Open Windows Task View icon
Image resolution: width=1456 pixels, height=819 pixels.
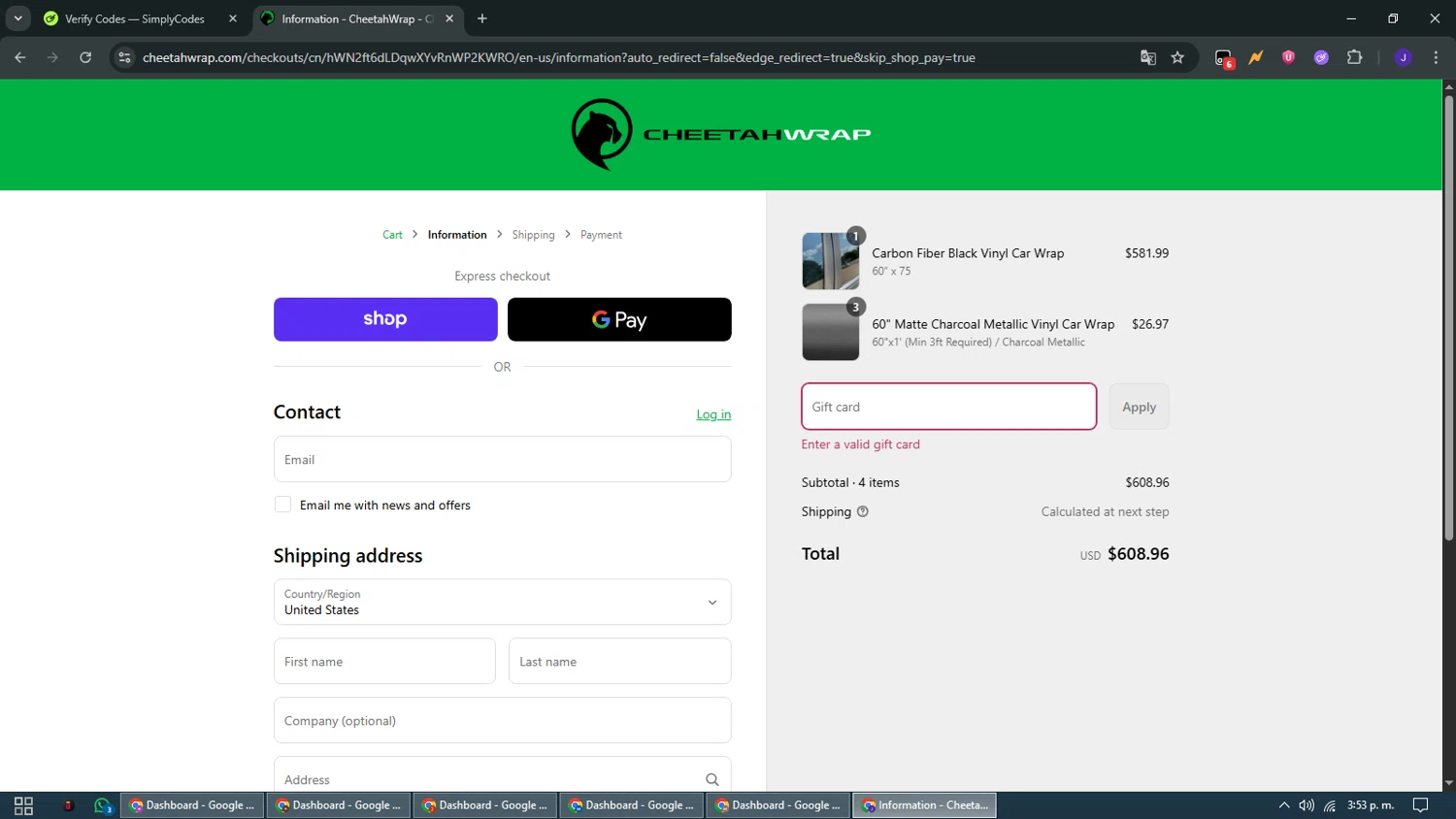pos(23,805)
